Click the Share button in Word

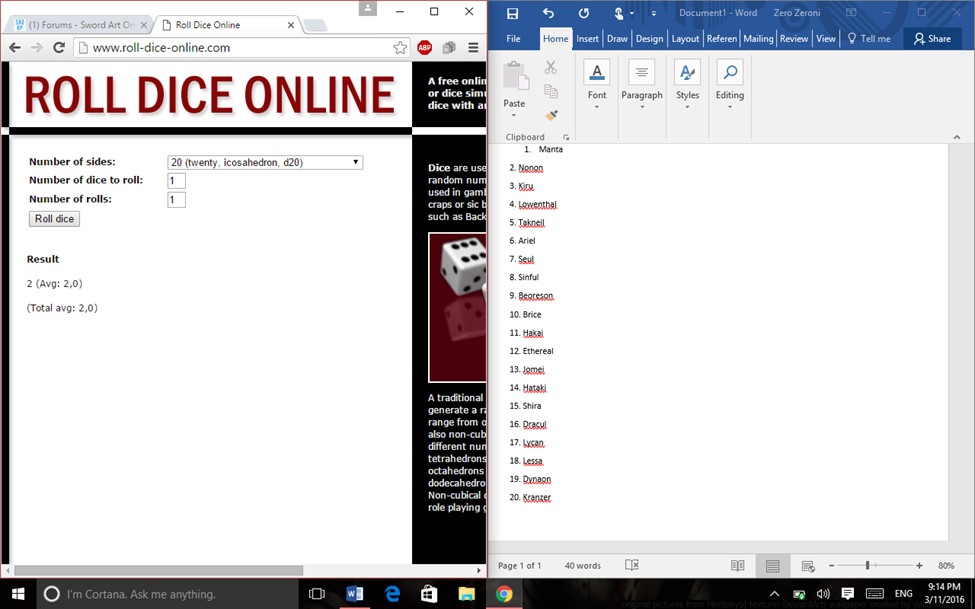[932, 39]
